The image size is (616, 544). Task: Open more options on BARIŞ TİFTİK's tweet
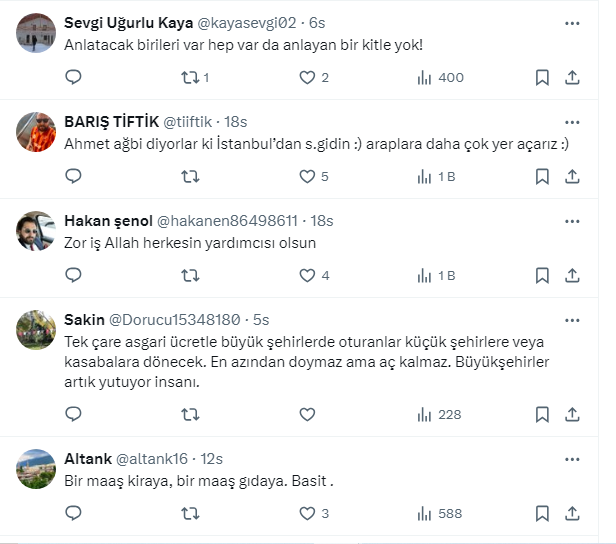point(572,121)
